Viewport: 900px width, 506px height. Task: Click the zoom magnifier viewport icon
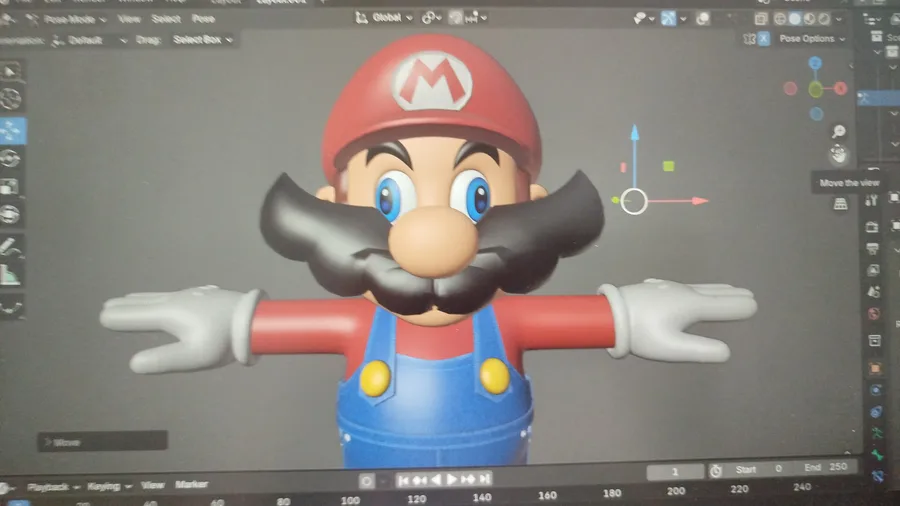pyautogui.click(x=839, y=131)
